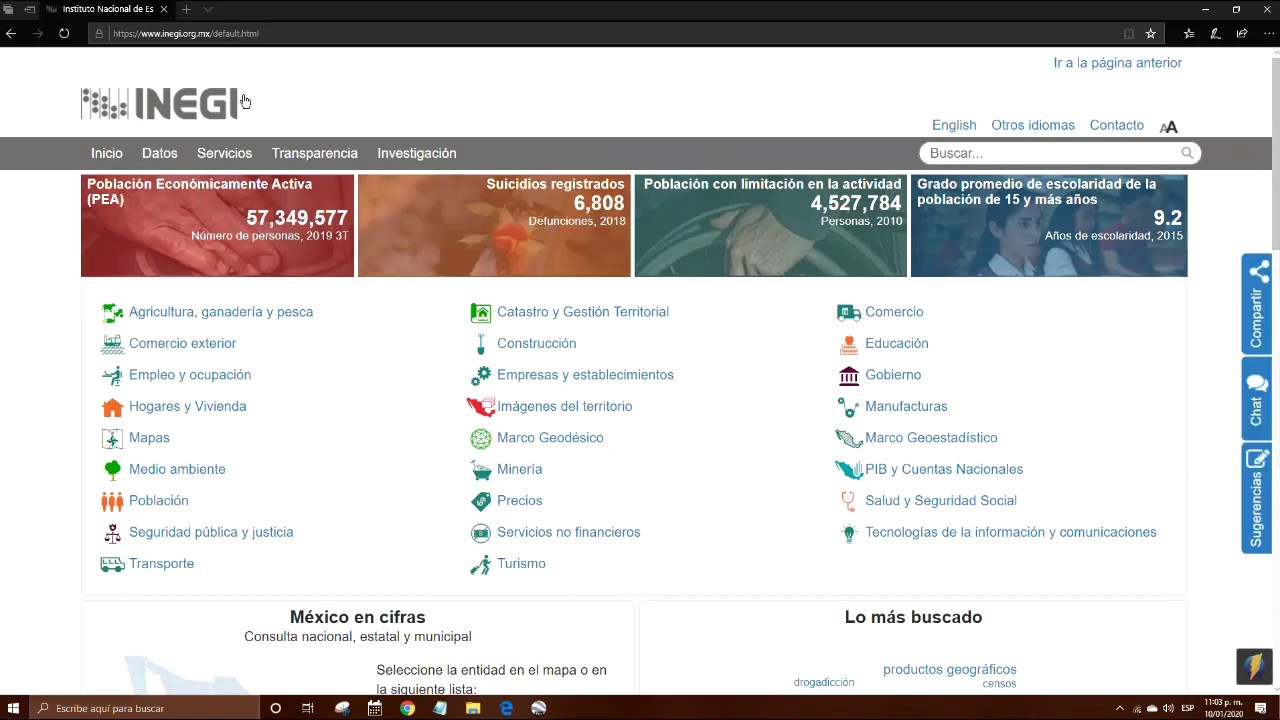This screenshot has width=1280, height=720.
Task: Click the Turismo traveler icon
Action: pyautogui.click(x=481, y=564)
